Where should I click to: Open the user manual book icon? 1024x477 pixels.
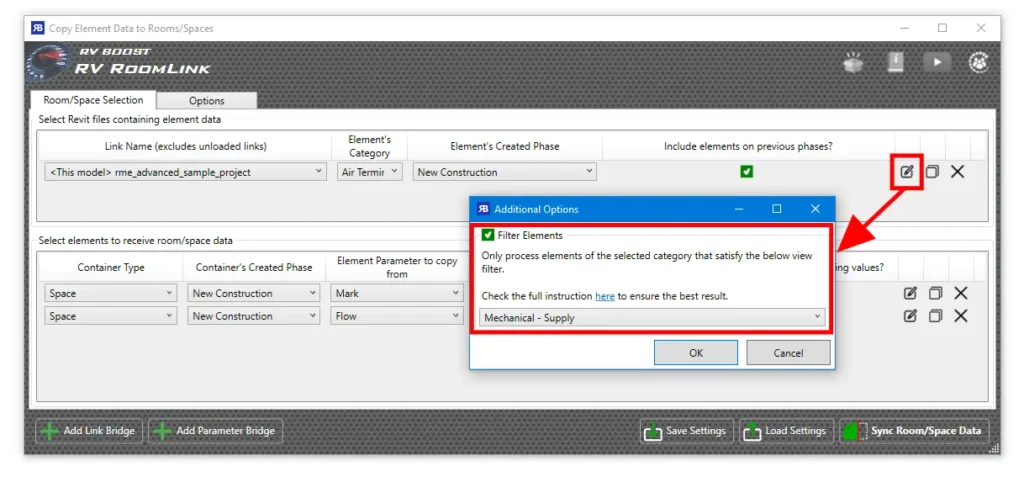click(895, 62)
